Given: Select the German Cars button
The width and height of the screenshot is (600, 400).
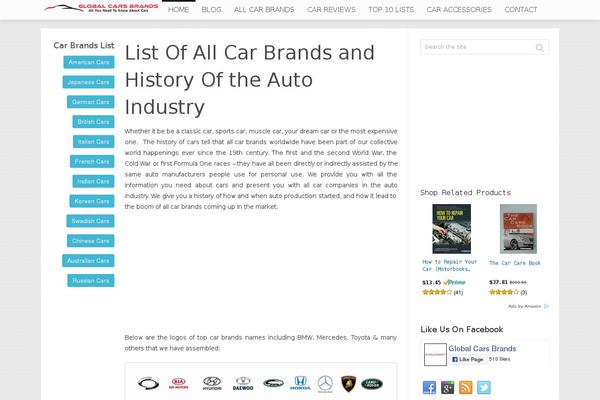Looking at the screenshot, I should click(x=91, y=102).
